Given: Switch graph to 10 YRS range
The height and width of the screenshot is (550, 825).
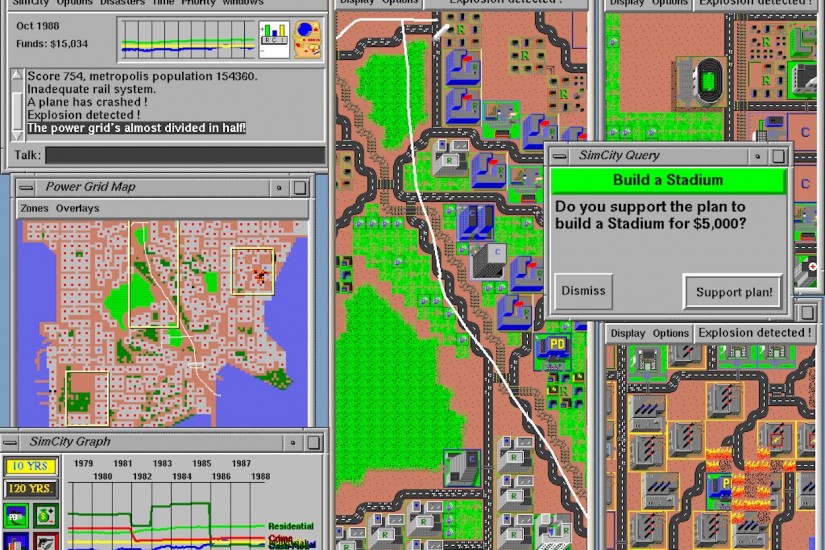Looking at the screenshot, I should click(30, 466).
